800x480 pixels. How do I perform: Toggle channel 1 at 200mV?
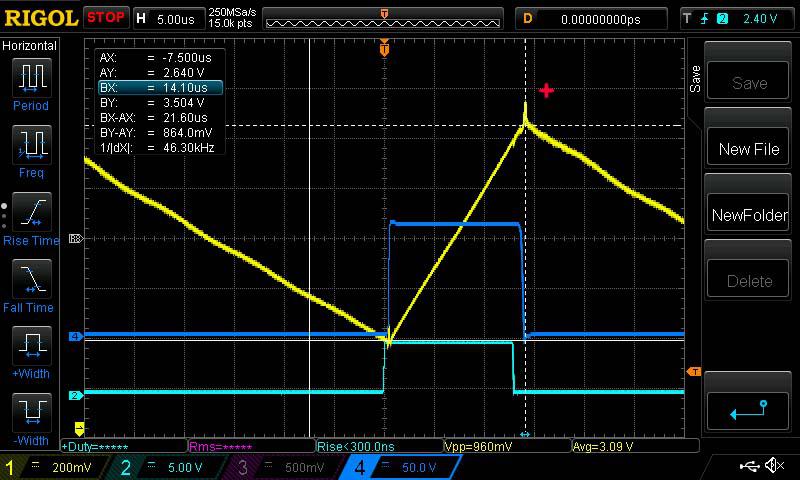point(52,467)
